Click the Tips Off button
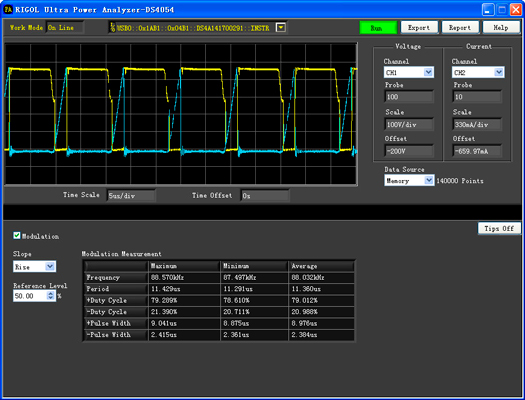The image size is (525, 400). 499,228
